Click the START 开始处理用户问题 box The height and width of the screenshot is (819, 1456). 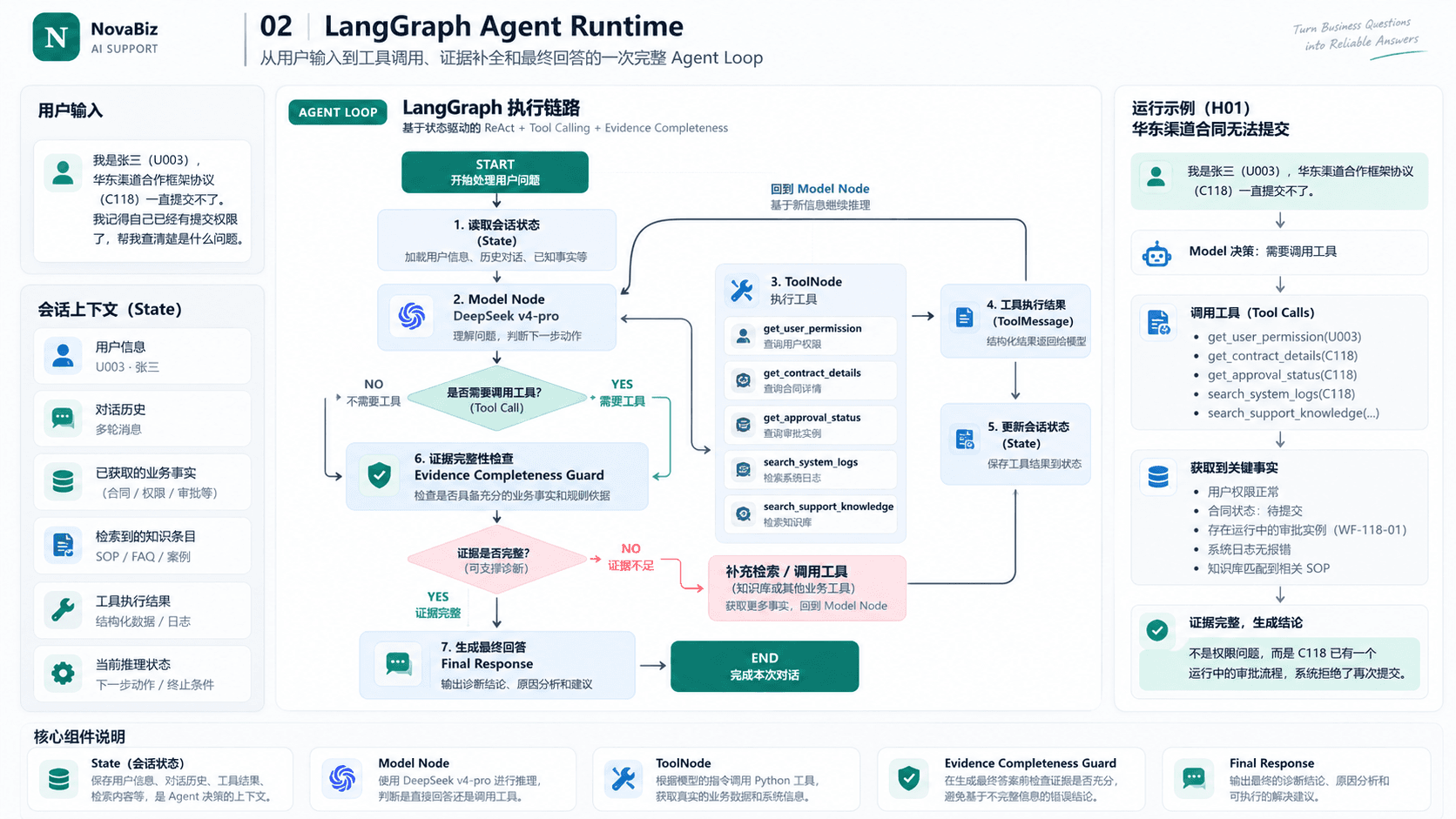(495, 172)
